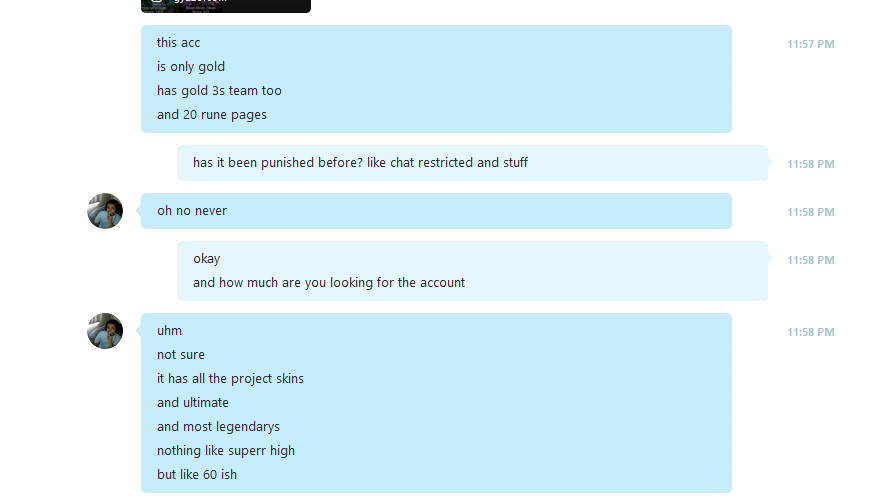
Task: Select the "but like 60 ish" message
Action: tap(197, 475)
